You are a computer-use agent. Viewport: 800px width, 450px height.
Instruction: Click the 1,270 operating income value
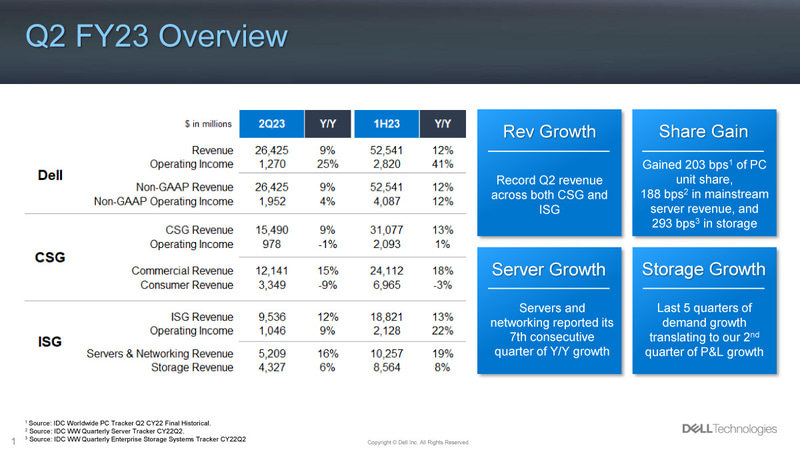pyautogui.click(x=272, y=164)
